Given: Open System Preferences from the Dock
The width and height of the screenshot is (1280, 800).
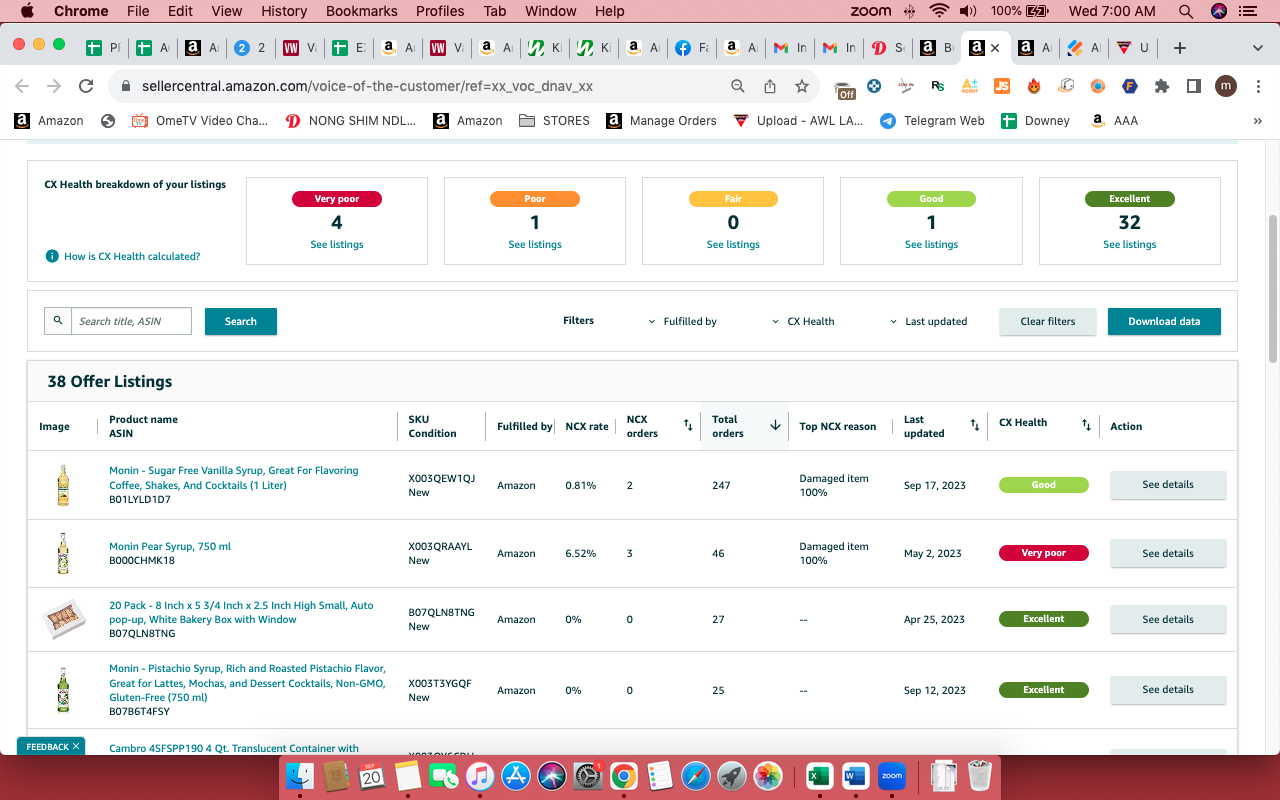Looking at the screenshot, I should point(587,776).
